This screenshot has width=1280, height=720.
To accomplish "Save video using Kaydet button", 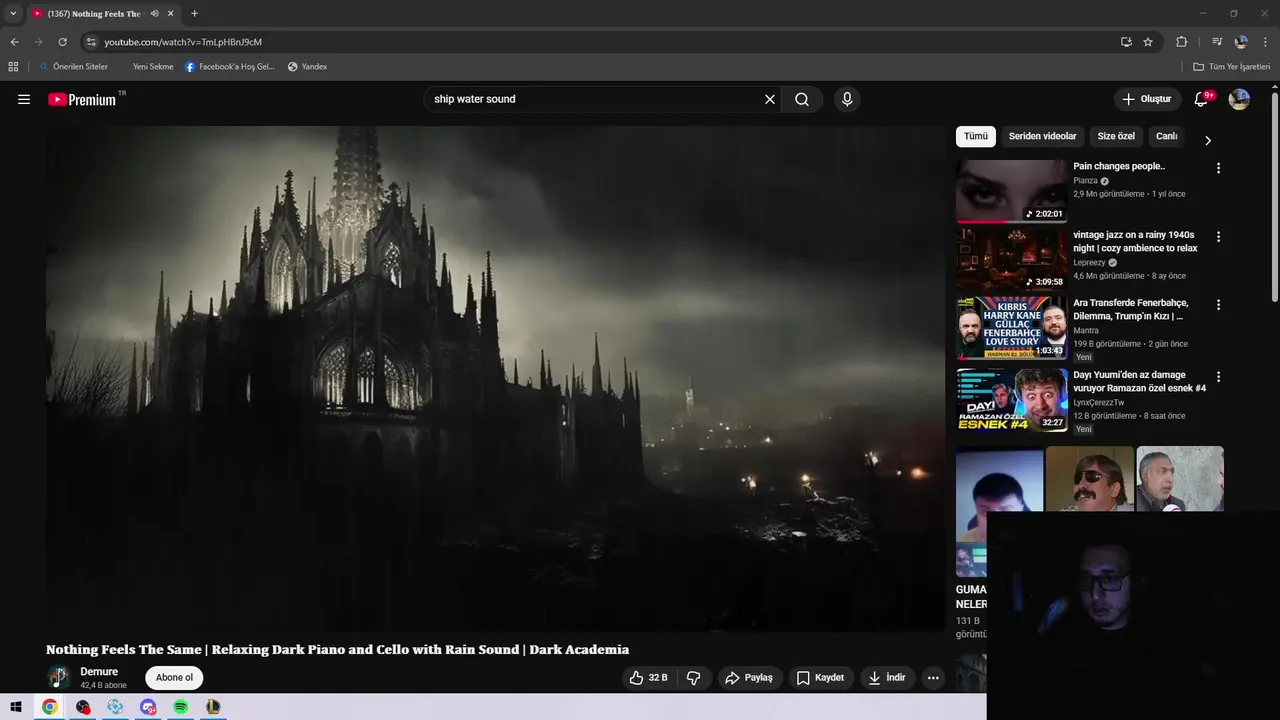I will (x=821, y=677).
